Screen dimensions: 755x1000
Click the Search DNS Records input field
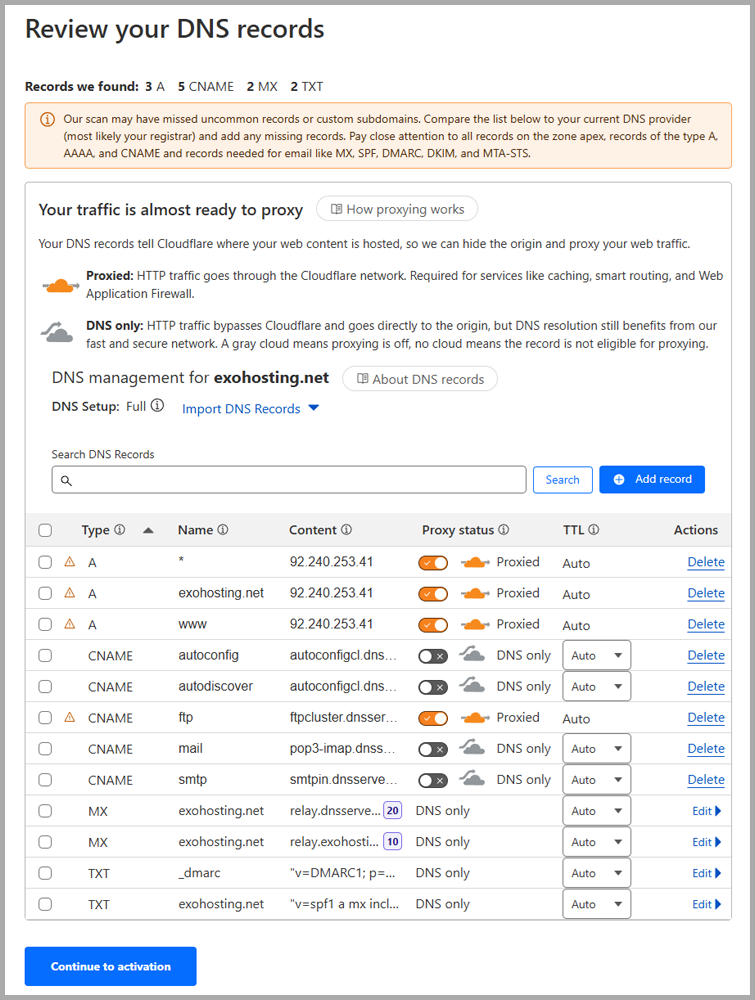(x=289, y=480)
